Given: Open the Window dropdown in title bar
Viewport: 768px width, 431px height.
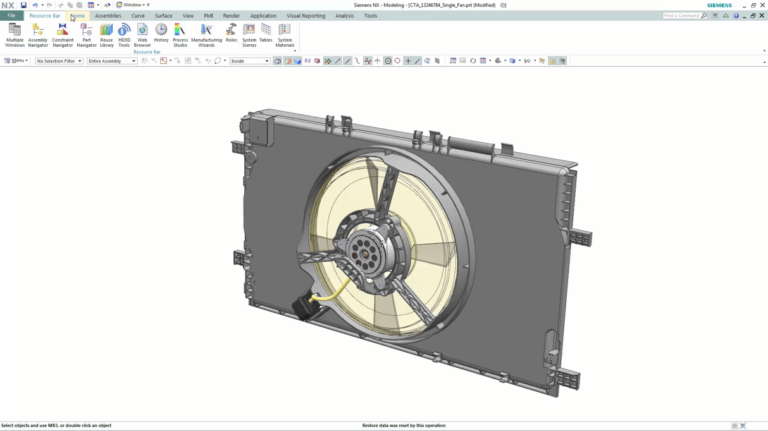Looking at the screenshot, I should pos(133,5).
